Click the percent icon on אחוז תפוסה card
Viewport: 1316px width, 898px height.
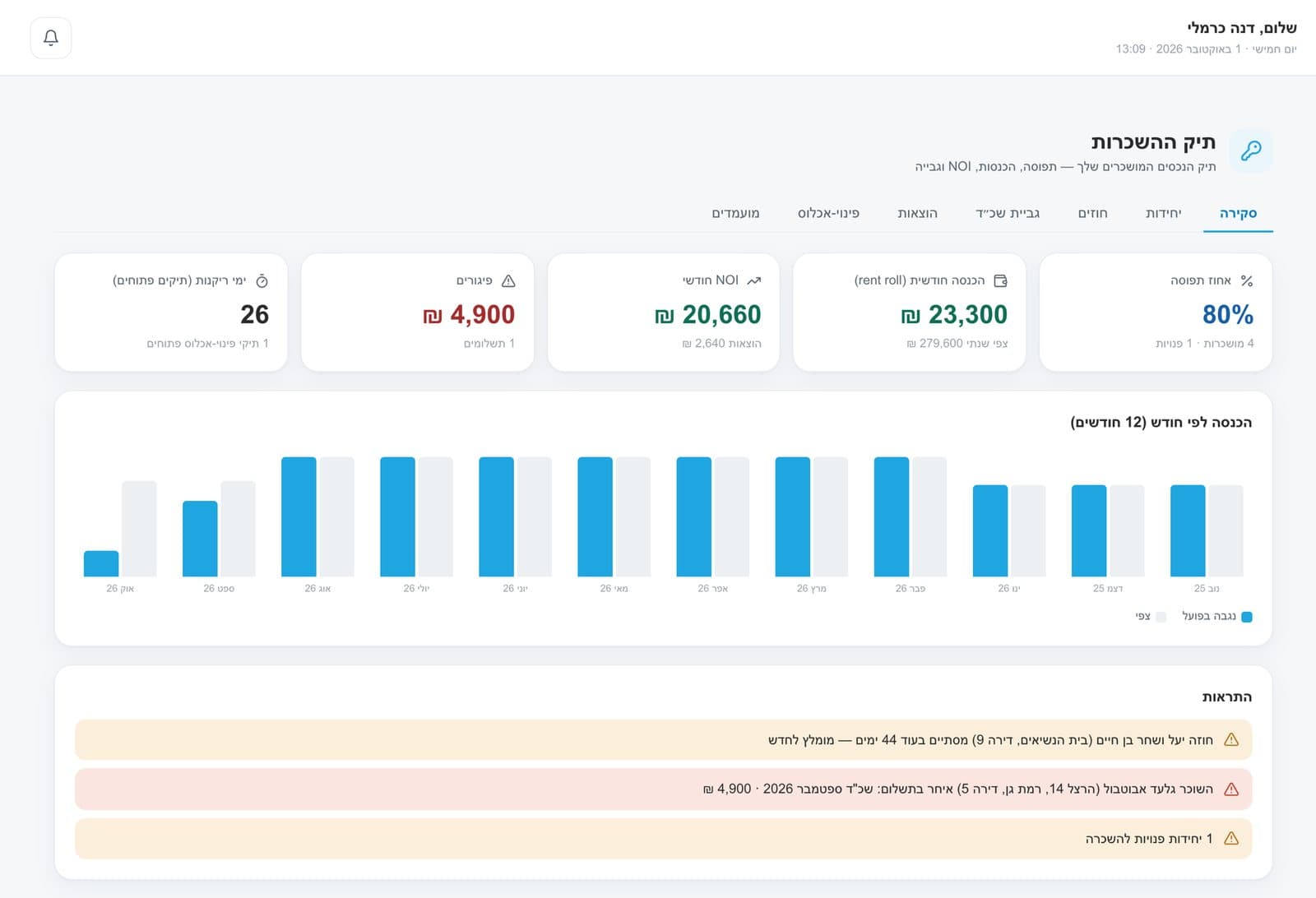click(1247, 281)
